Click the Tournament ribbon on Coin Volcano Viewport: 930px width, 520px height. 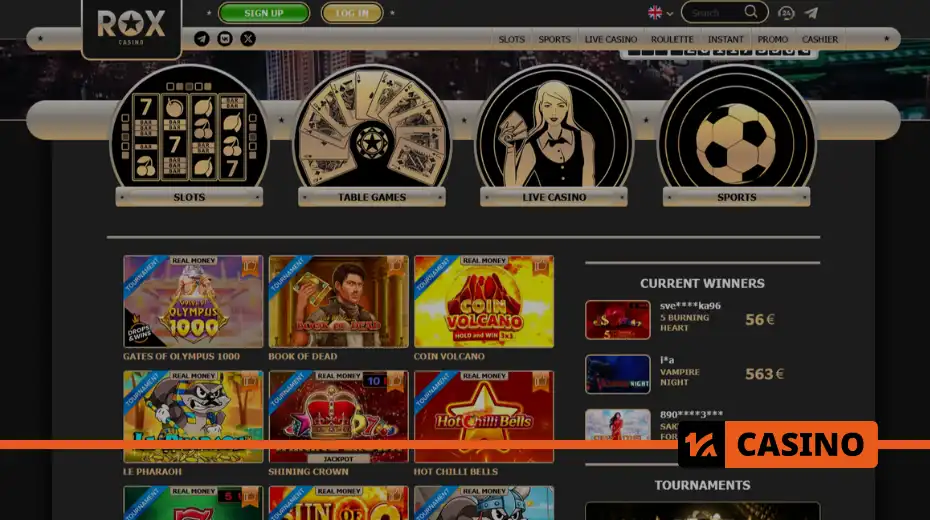tap(432, 275)
